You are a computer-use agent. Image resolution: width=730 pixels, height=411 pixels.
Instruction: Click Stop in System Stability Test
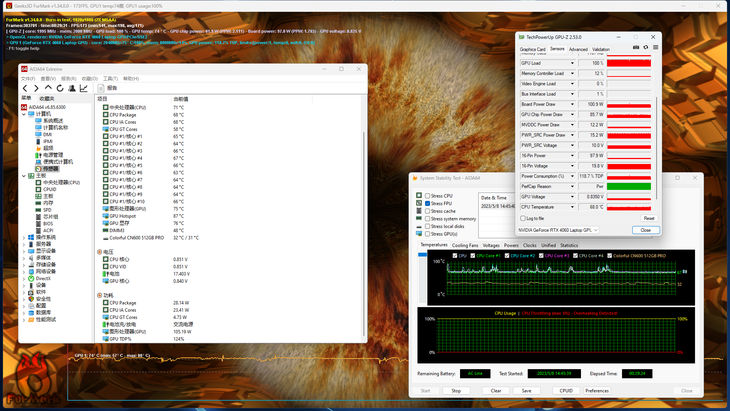point(456,391)
